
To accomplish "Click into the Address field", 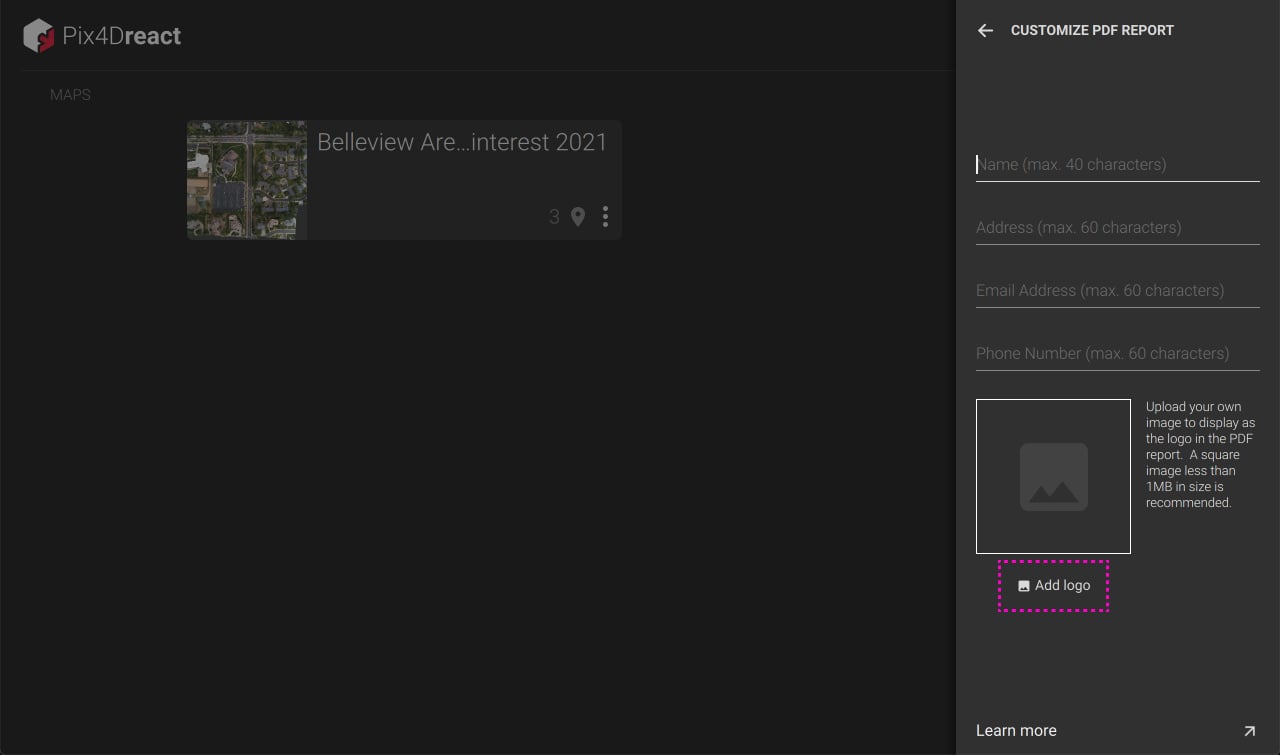I will pos(1117,228).
